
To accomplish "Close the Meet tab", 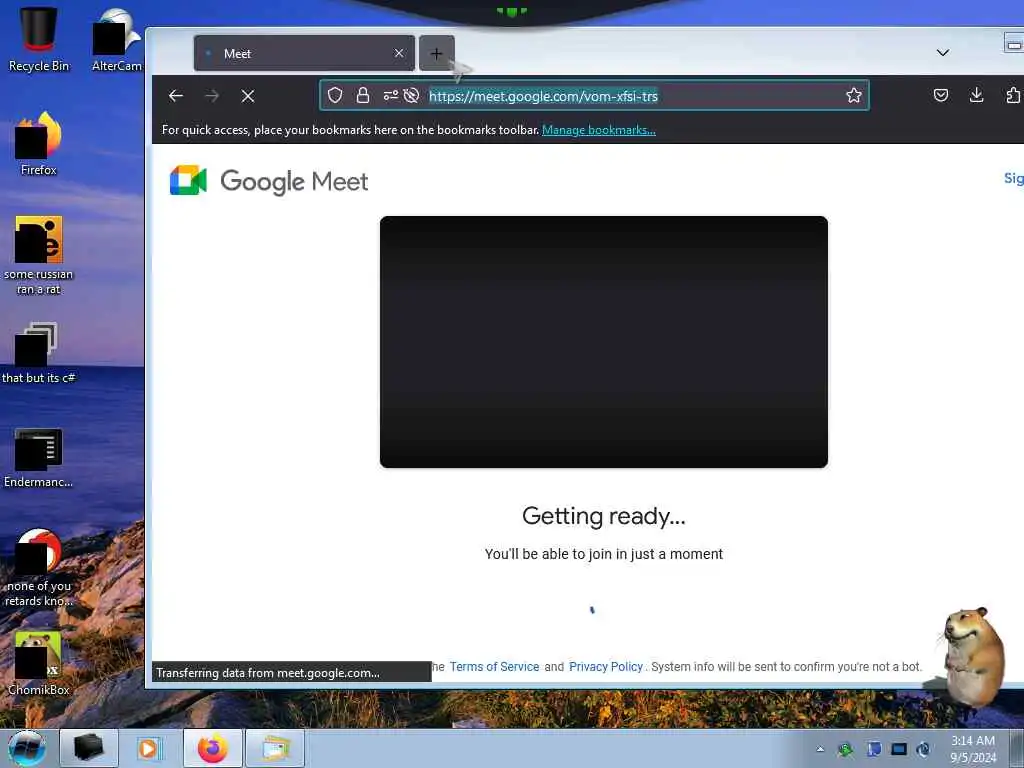I will tap(399, 53).
